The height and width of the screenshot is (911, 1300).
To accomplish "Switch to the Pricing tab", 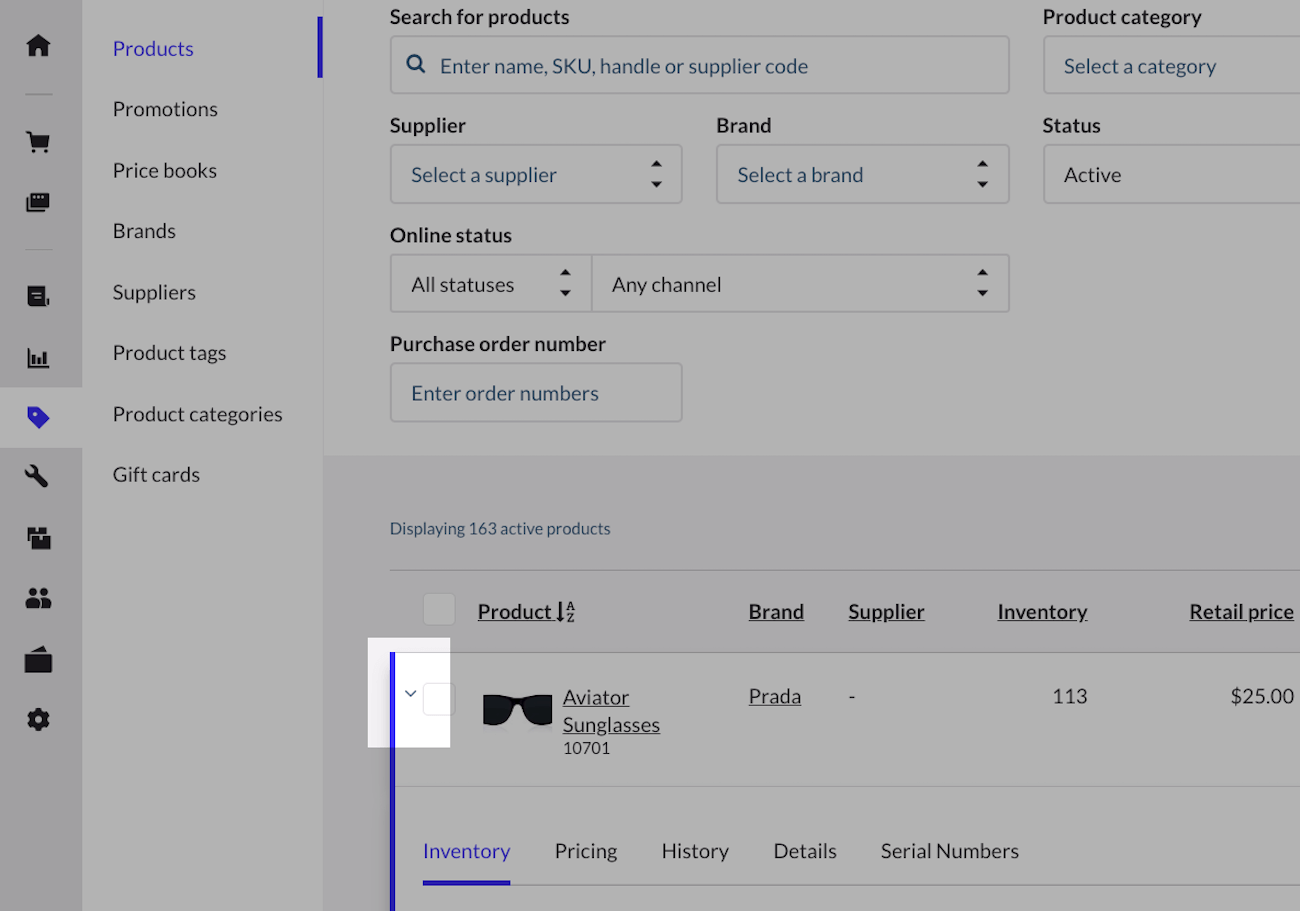I will (586, 851).
